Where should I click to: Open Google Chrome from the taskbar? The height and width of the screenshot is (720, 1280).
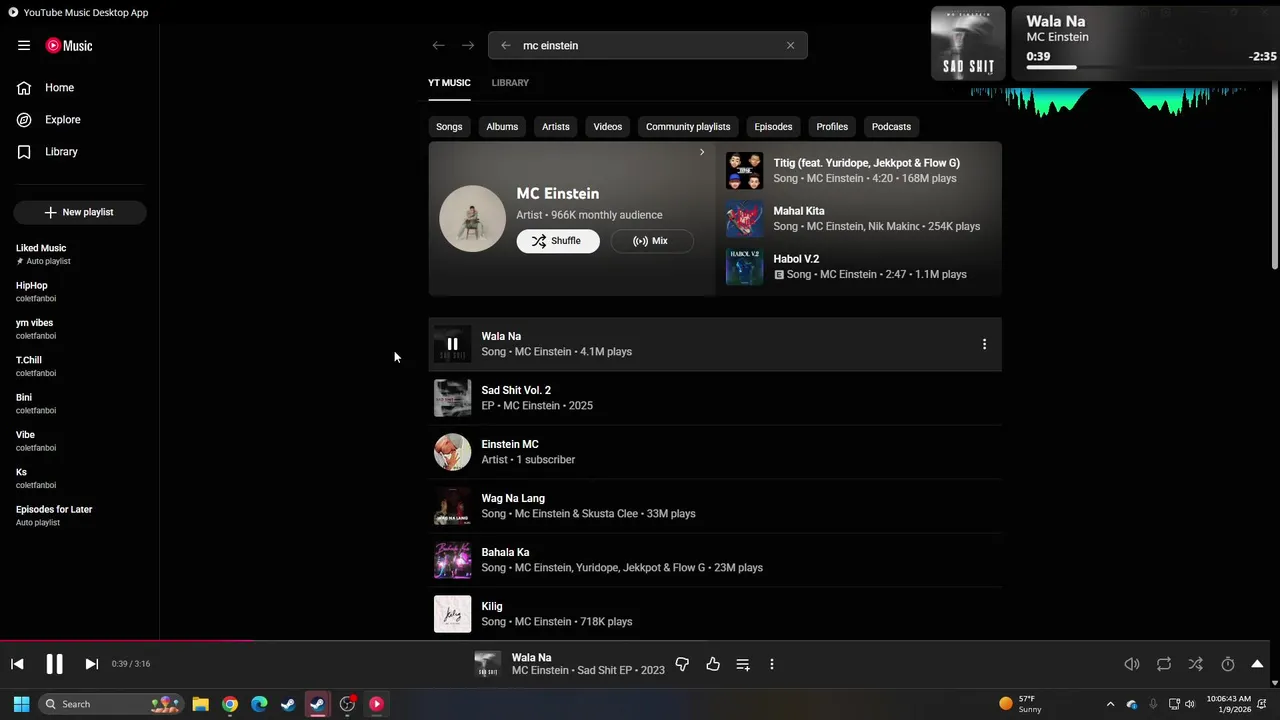coord(230,704)
